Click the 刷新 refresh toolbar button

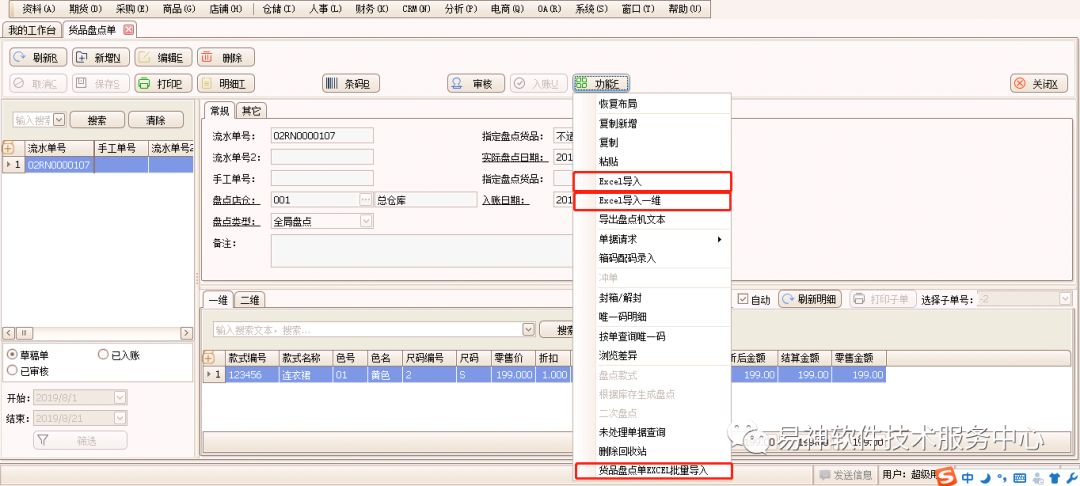(x=38, y=58)
